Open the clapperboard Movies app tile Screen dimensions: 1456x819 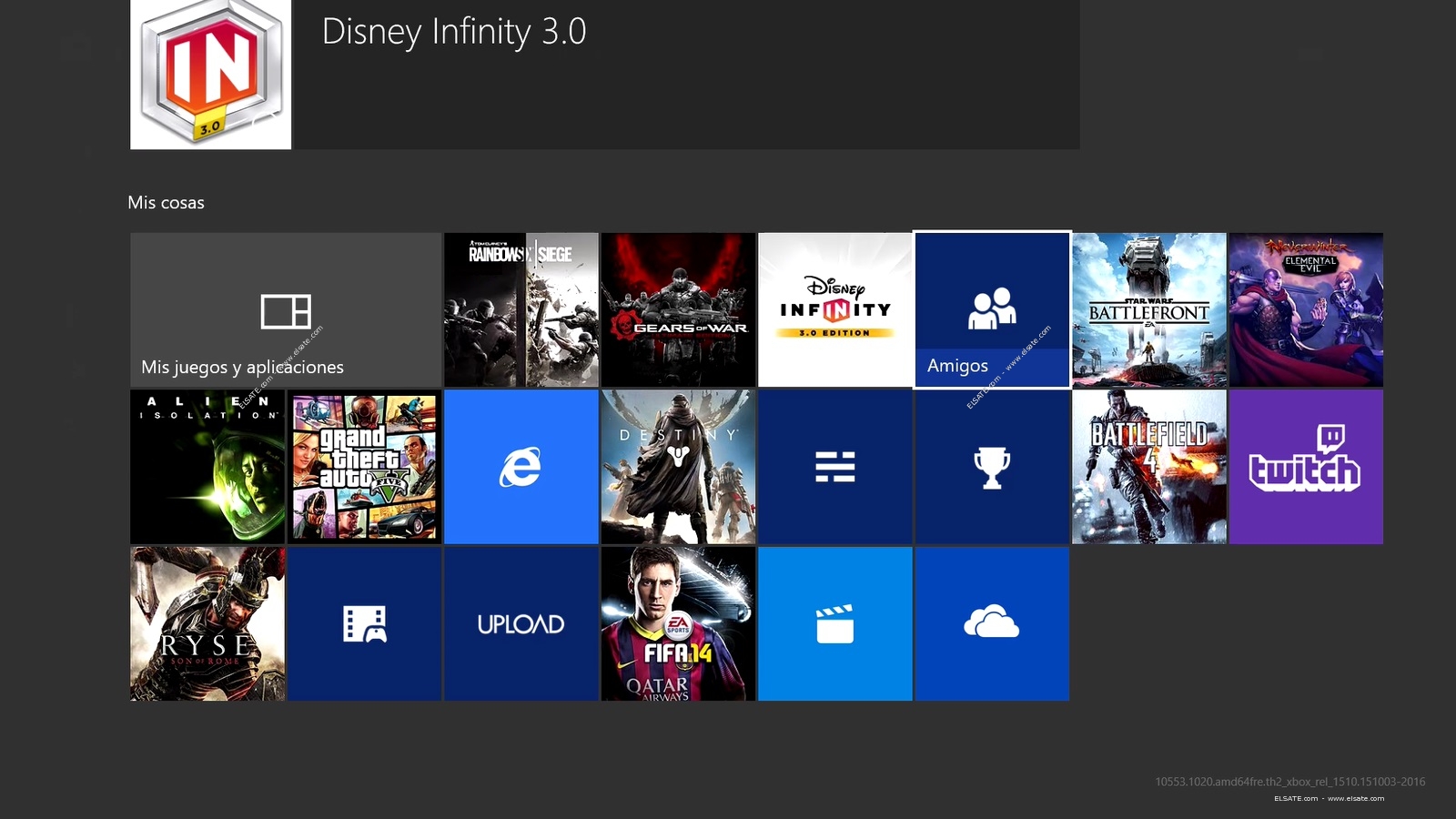(835, 623)
